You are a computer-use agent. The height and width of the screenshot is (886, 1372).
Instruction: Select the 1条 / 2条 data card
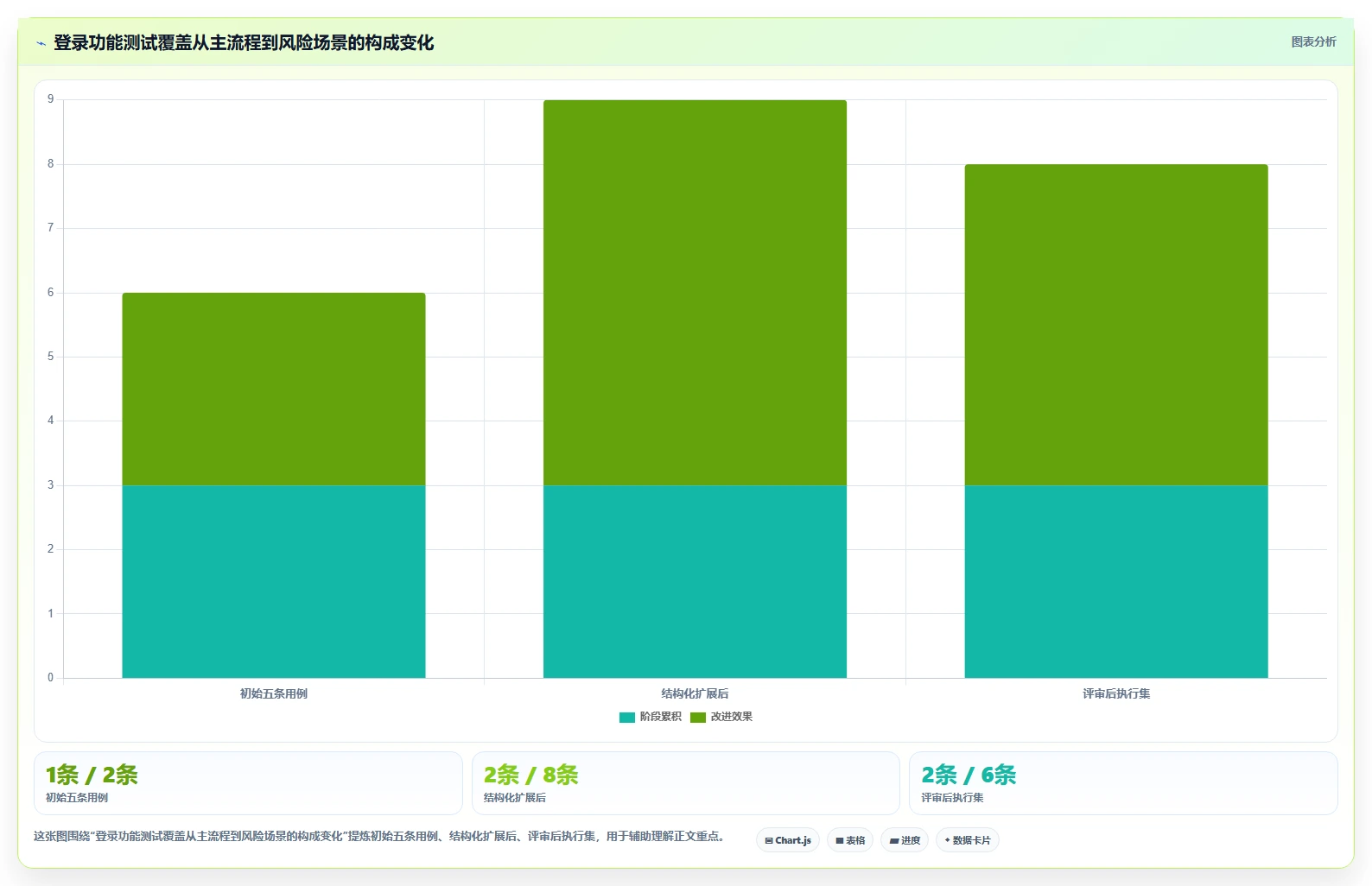(x=248, y=783)
